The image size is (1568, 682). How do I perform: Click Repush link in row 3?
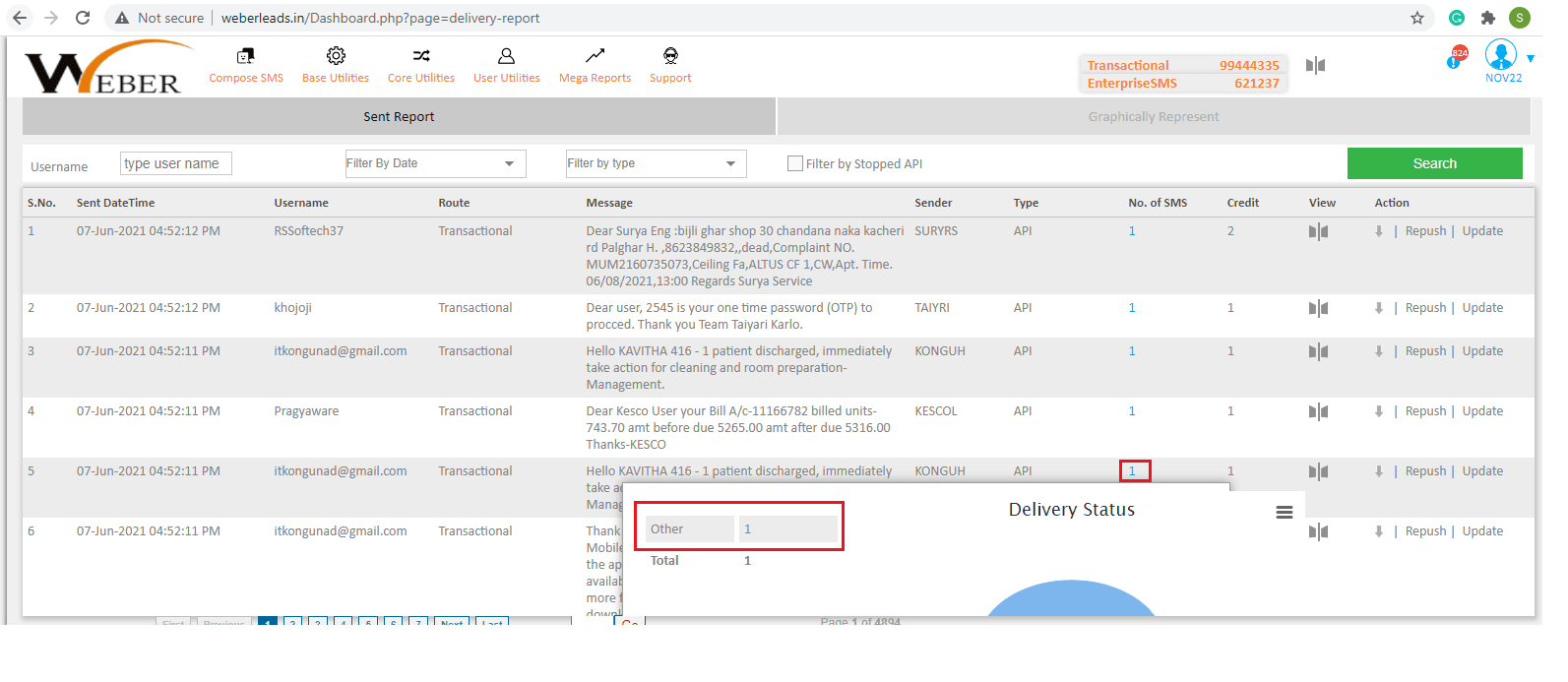tap(1425, 351)
